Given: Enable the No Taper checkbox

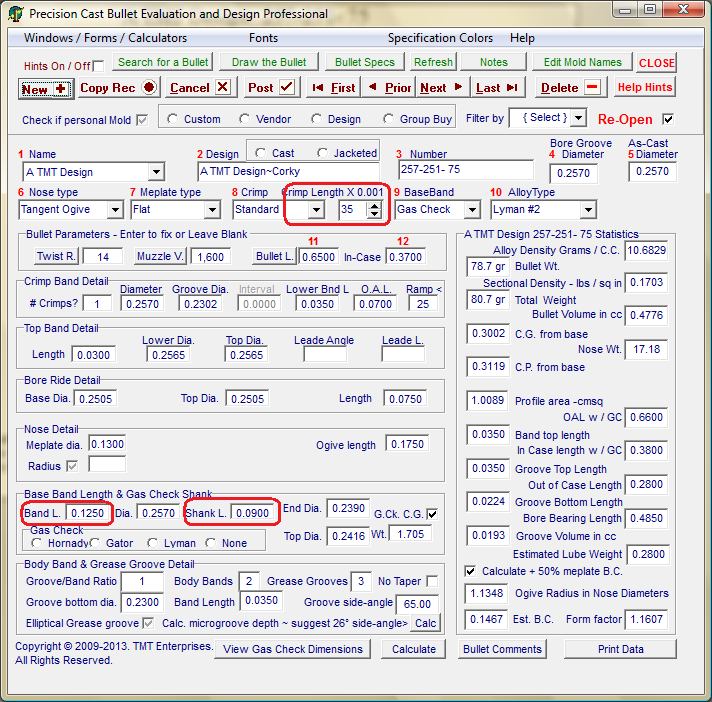Looking at the screenshot, I should pyautogui.click(x=432, y=581).
